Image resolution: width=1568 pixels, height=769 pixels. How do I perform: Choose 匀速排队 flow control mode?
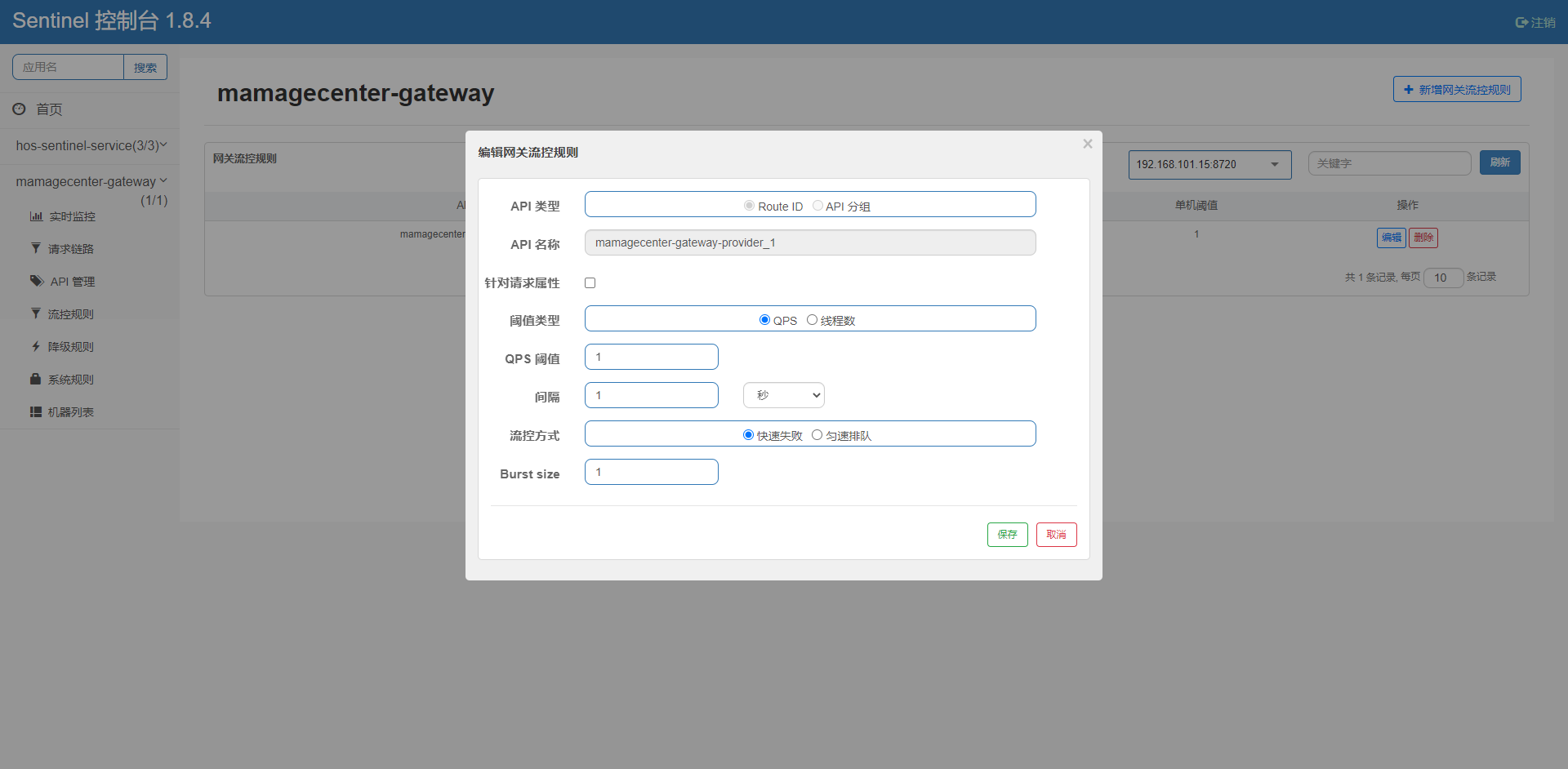tap(817, 434)
